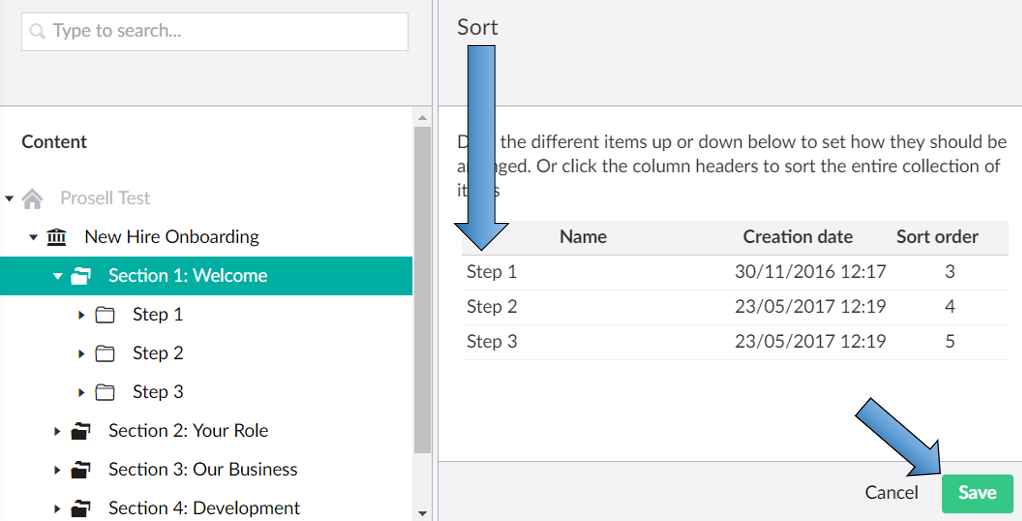
Task: Click in the 'Type to search...' field
Action: pos(215,31)
